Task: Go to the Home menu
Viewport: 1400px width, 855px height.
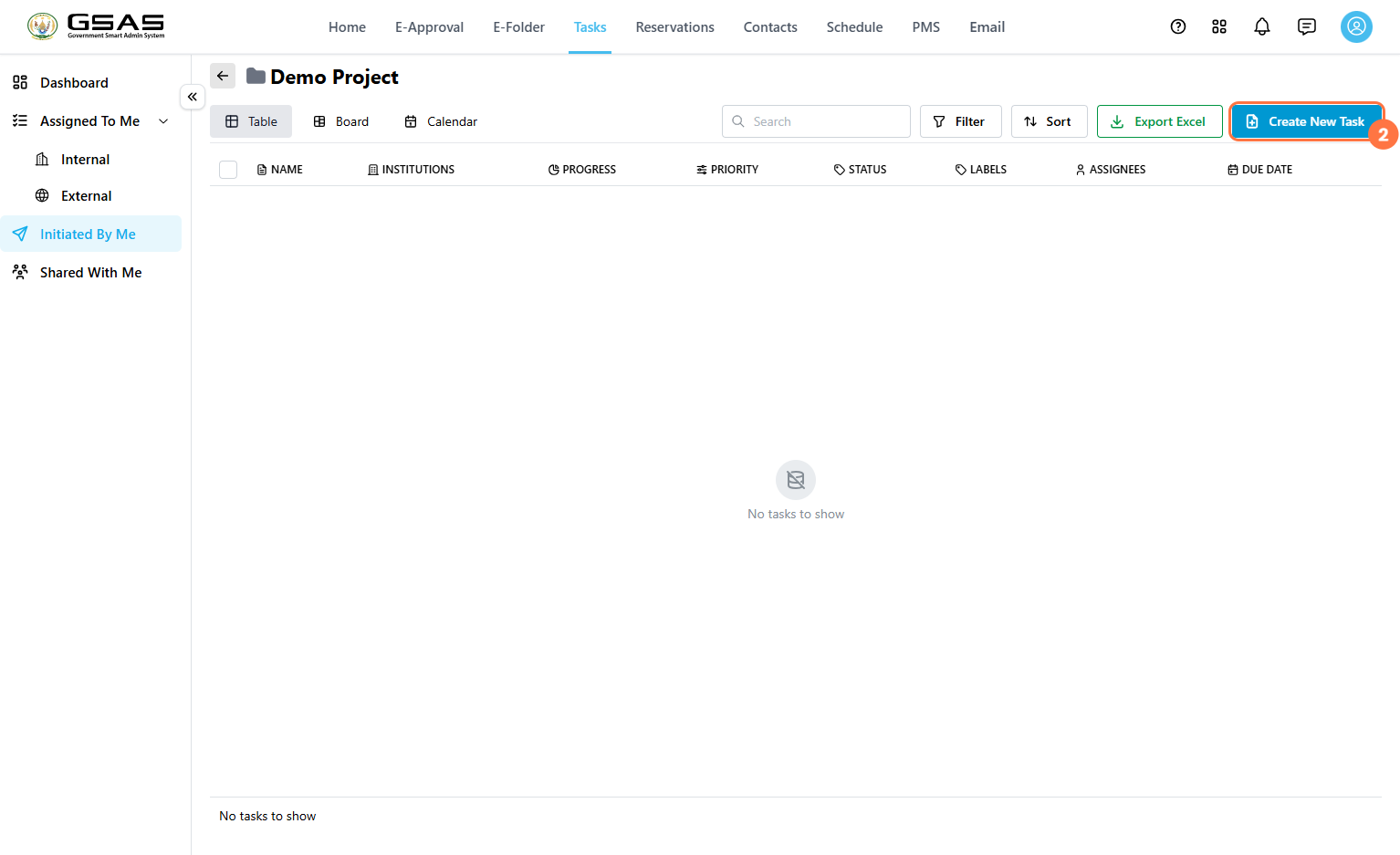Action: click(x=347, y=27)
